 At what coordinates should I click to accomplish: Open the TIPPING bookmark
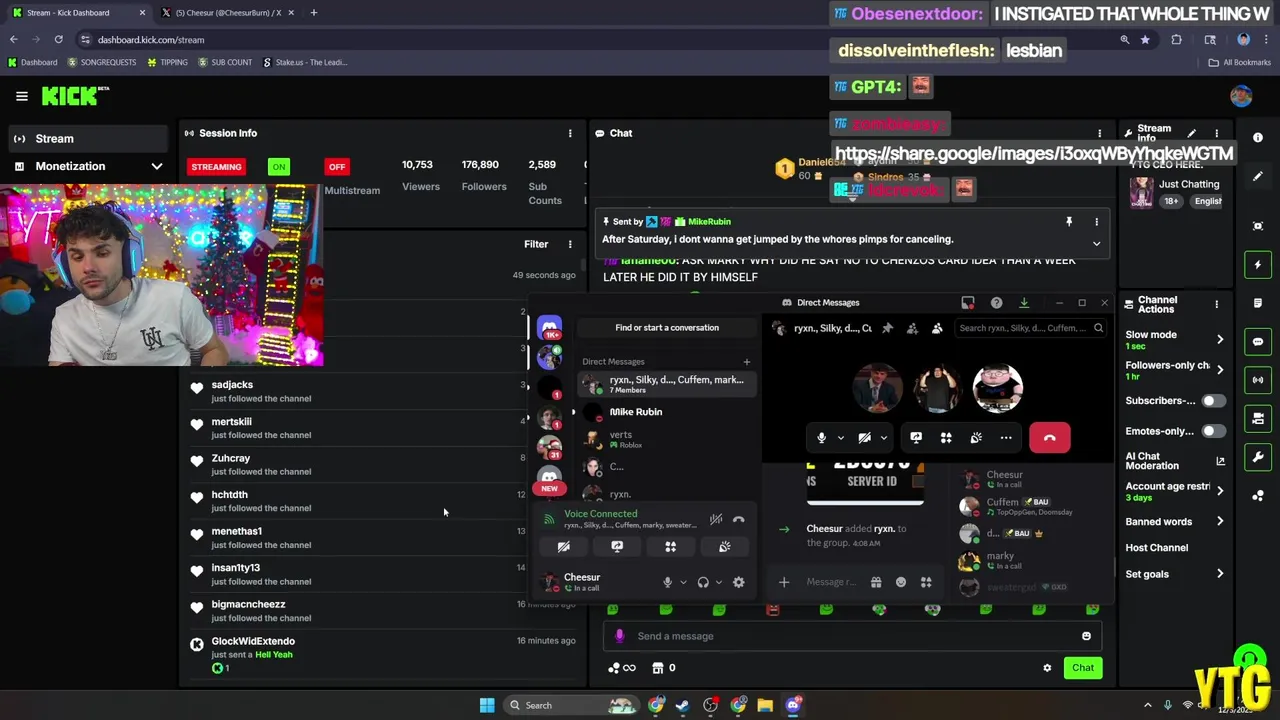167,62
